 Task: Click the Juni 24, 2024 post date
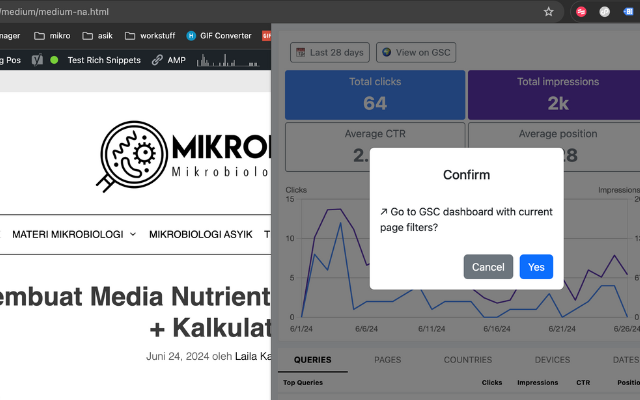click(178, 356)
